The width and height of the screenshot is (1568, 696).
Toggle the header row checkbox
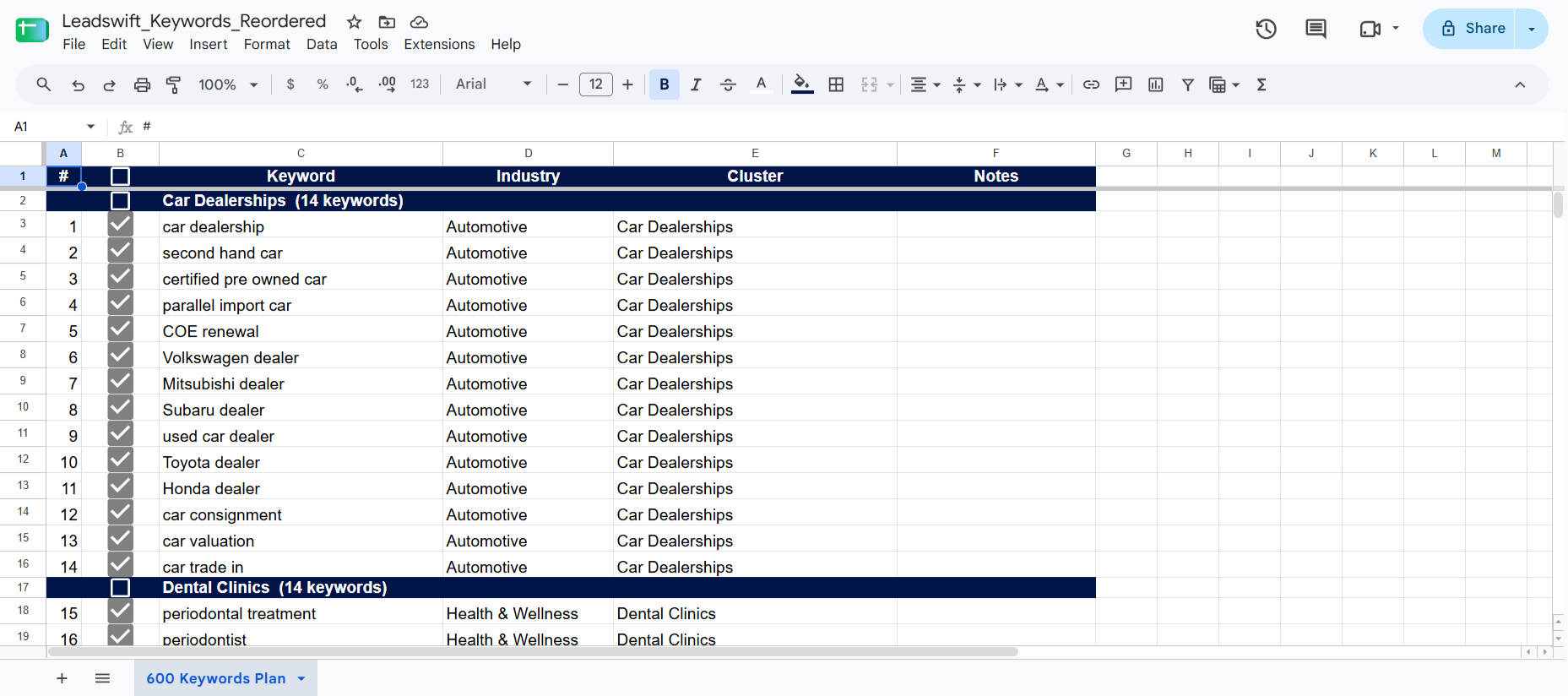tap(120, 177)
